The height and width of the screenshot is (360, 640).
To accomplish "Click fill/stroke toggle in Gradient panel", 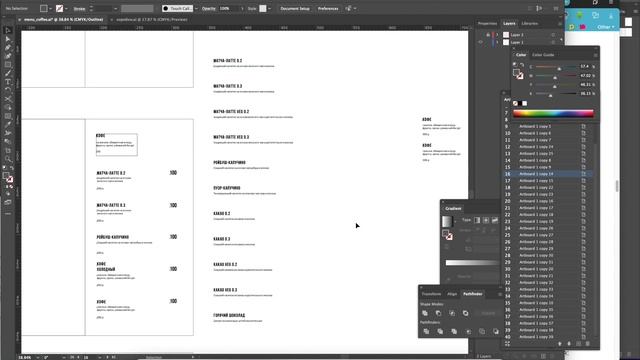I will 447,235.
